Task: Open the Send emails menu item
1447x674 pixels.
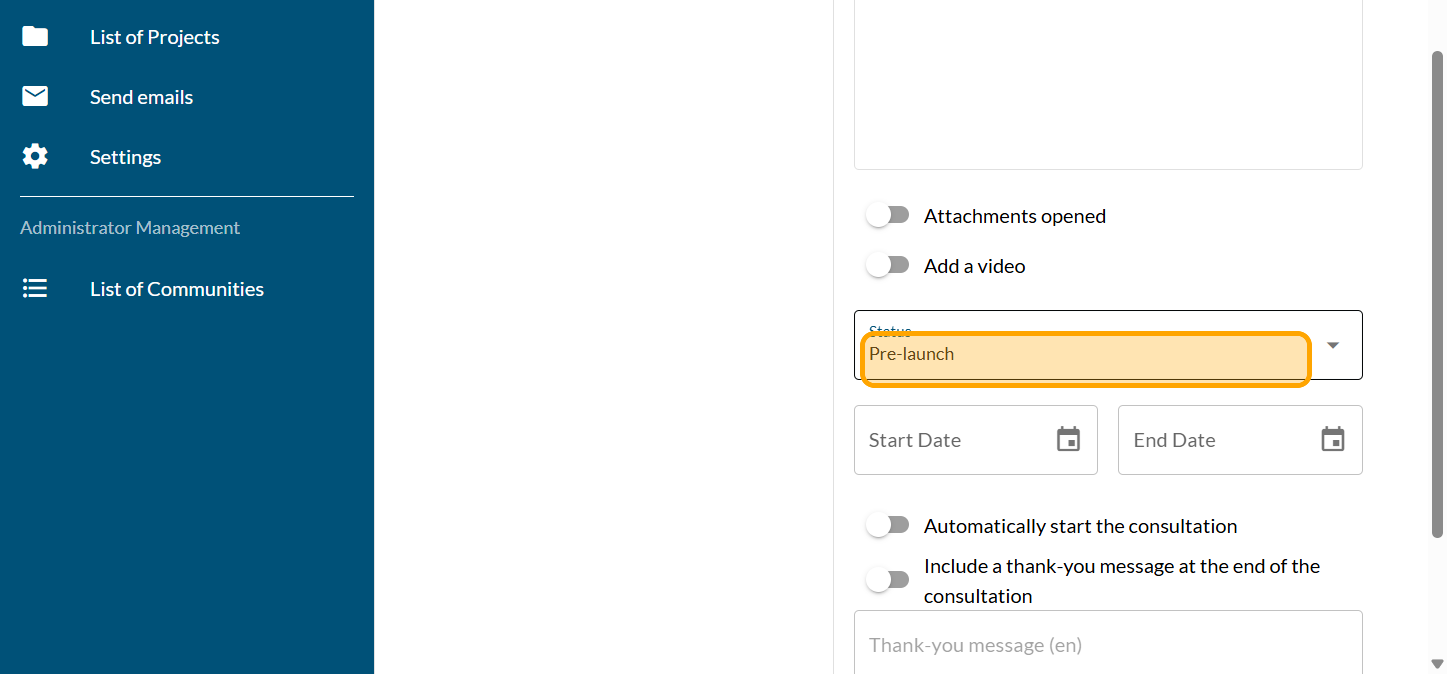Action: [141, 97]
